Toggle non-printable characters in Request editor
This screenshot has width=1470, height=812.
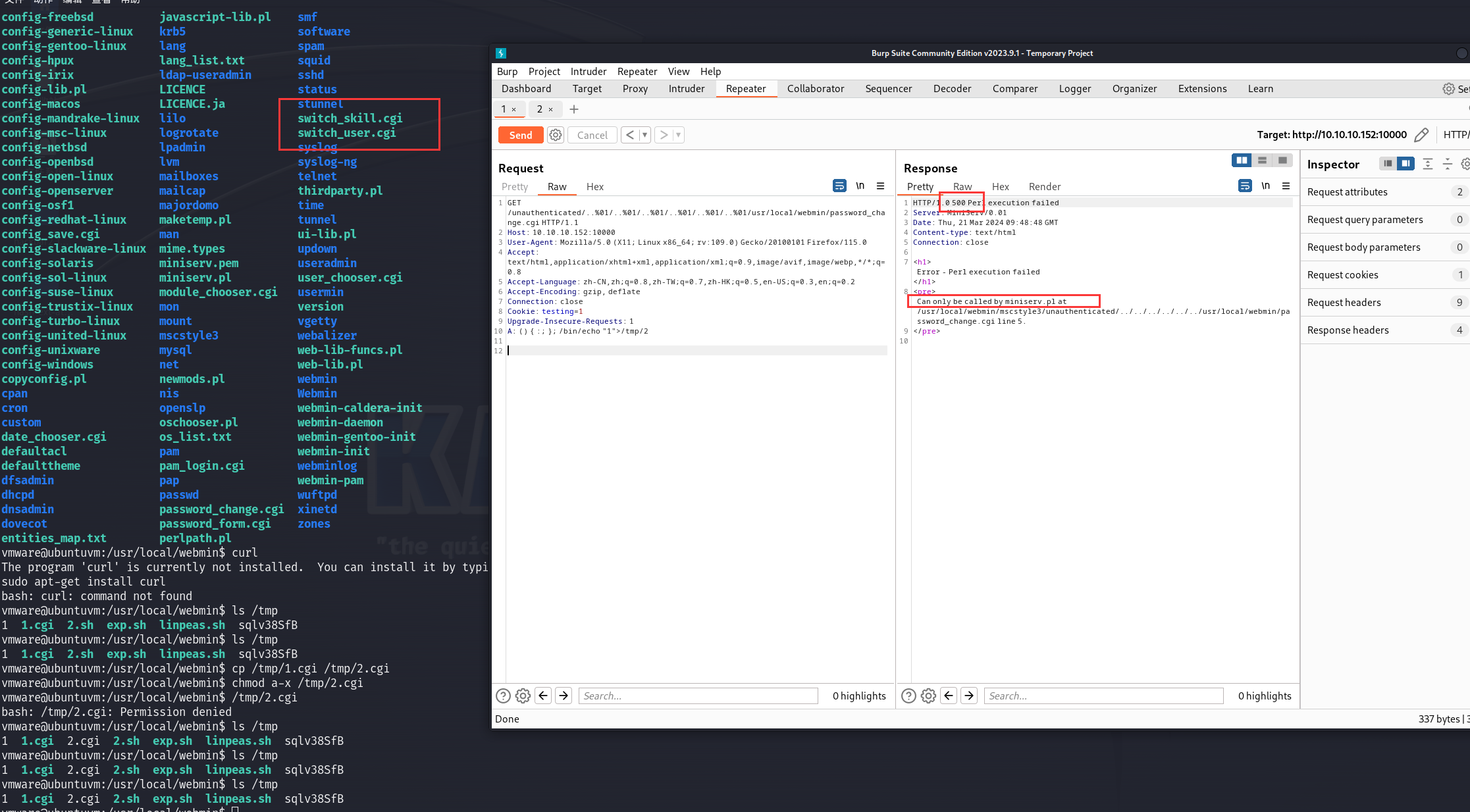(860, 186)
